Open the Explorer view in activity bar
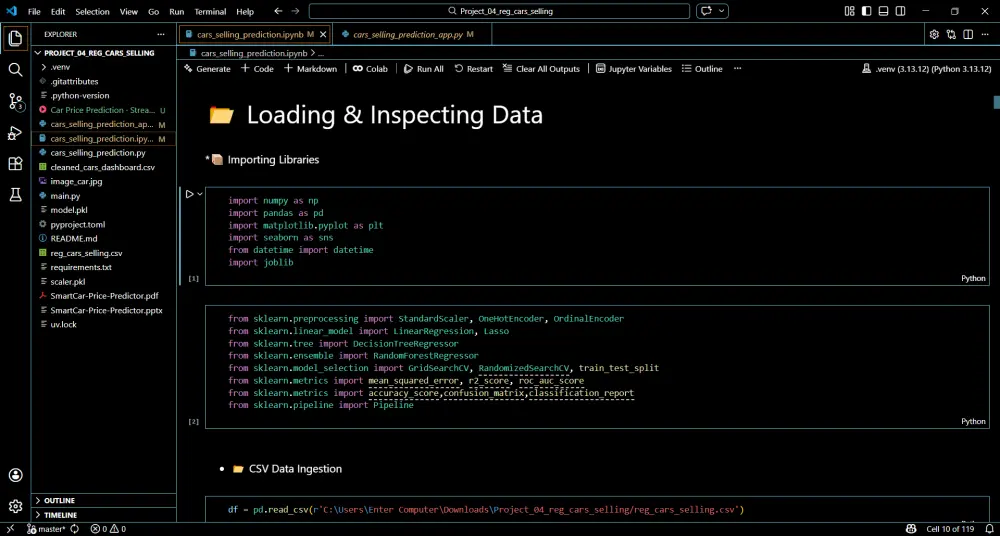Viewport: 1000px width, 536px height. [x=15, y=38]
